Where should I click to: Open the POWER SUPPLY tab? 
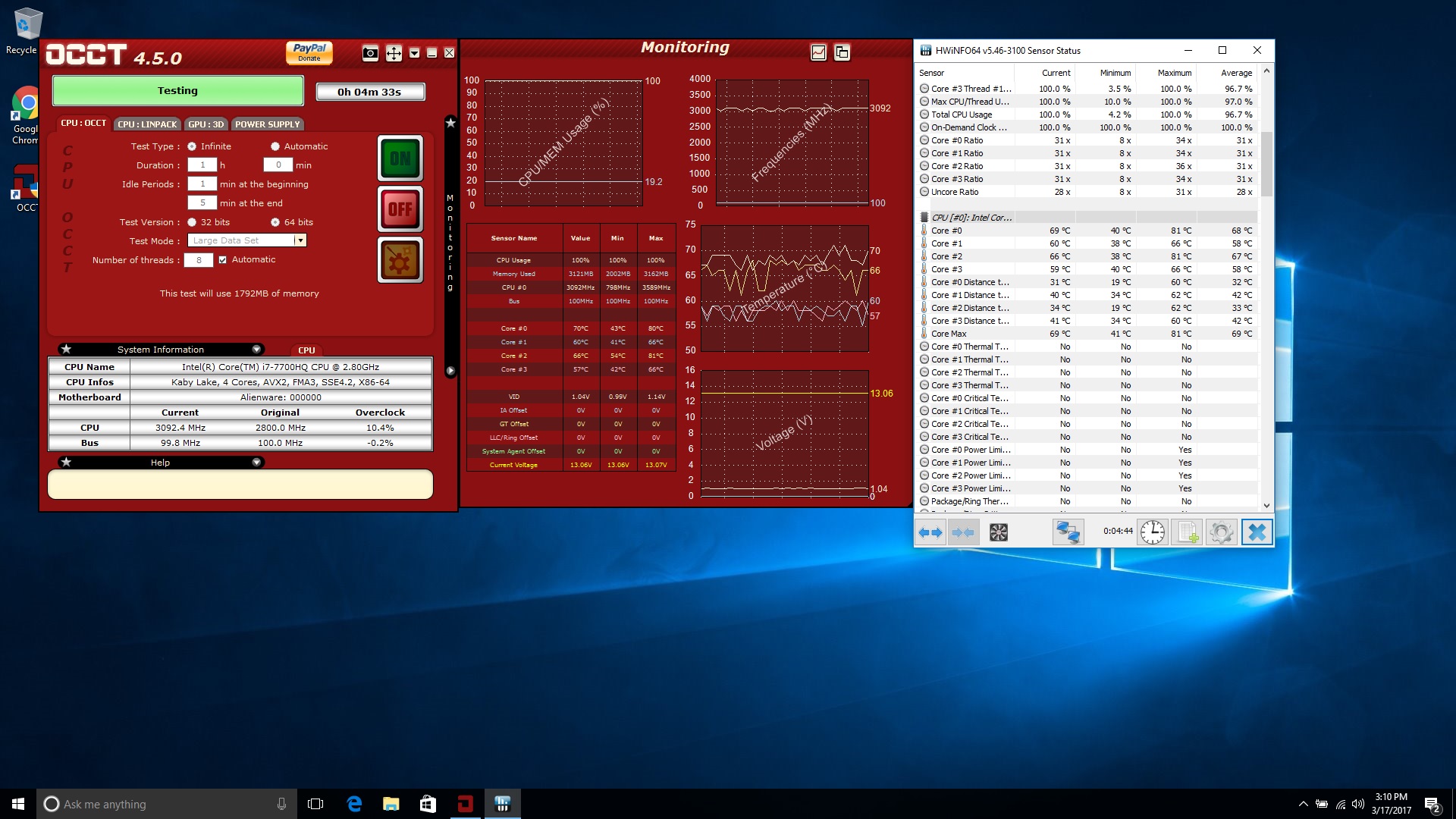coord(267,124)
